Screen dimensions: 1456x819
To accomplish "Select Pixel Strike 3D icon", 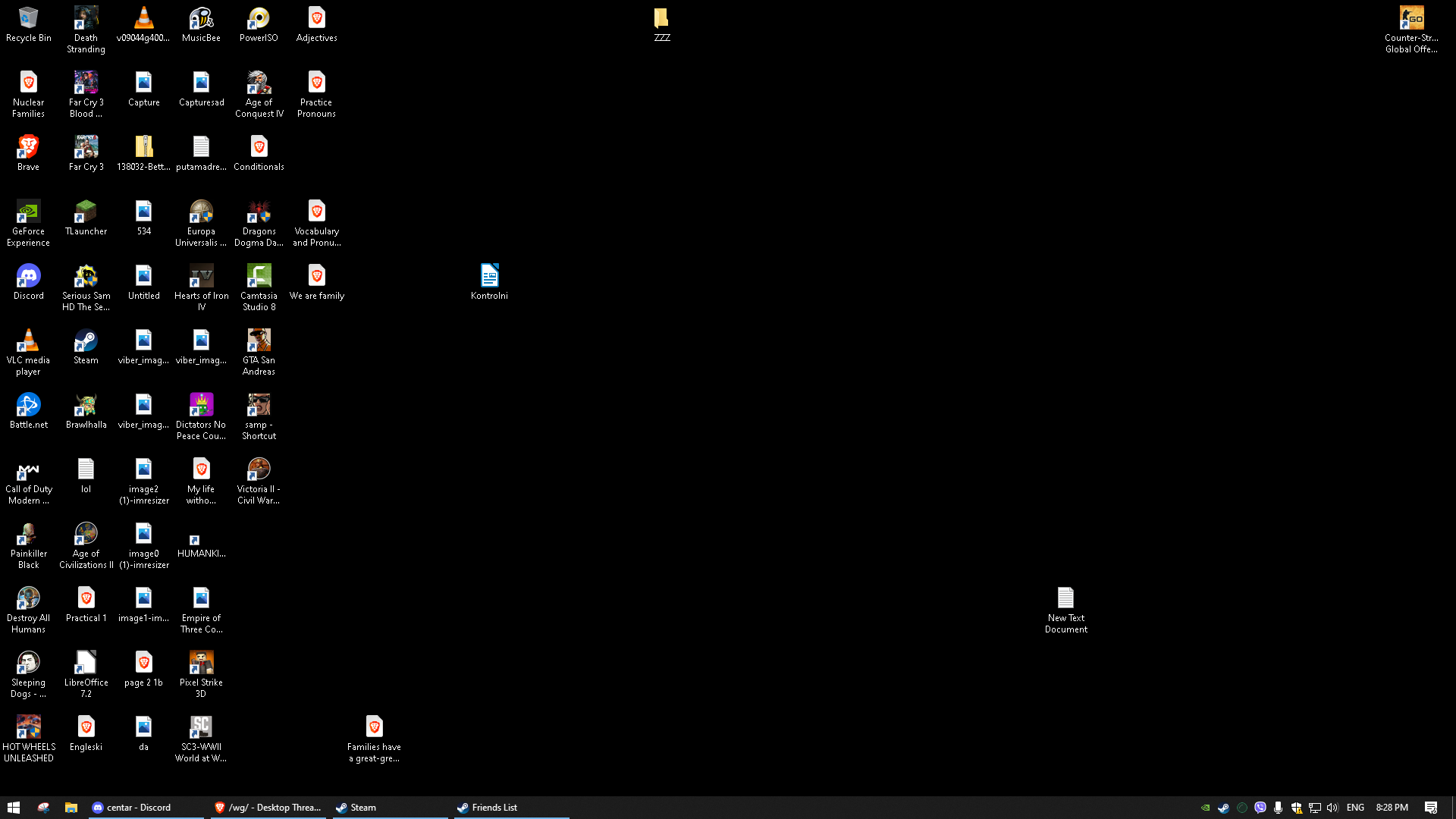I will pos(201,674).
